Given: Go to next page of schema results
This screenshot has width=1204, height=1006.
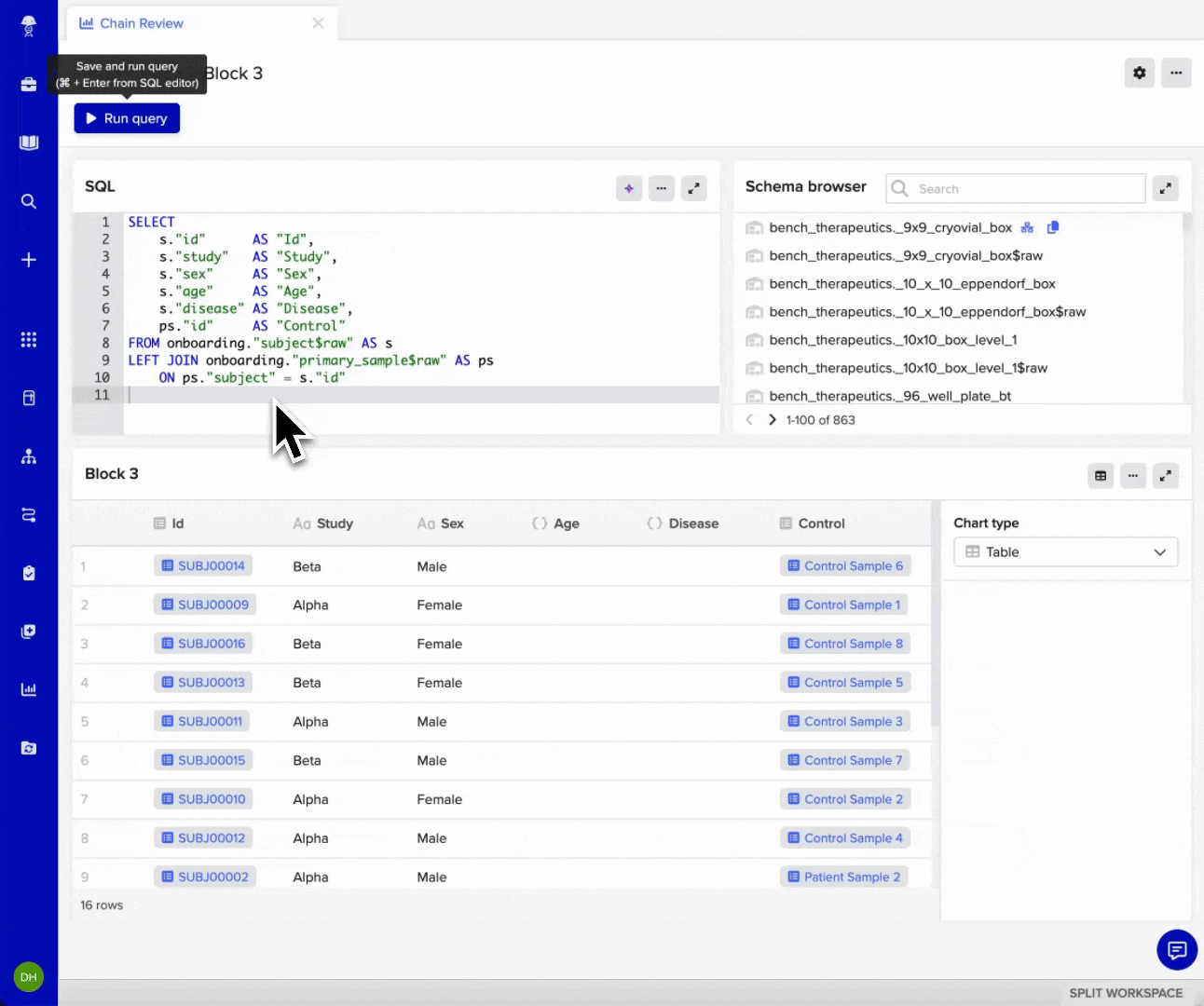Looking at the screenshot, I should click(x=772, y=419).
